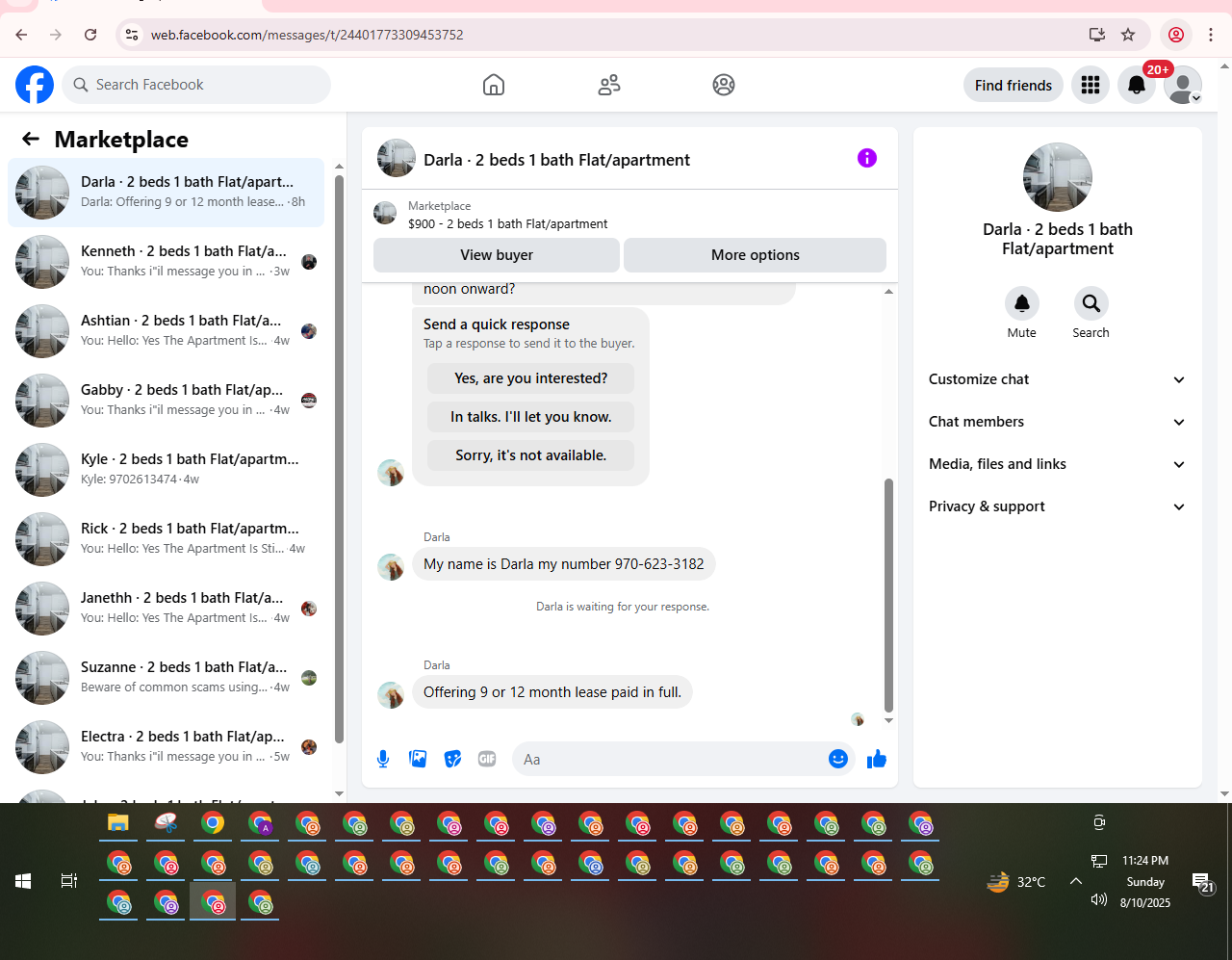Focus the Search Facebook field
The height and width of the screenshot is (960, 1232).
pyautogui.click(x=196, y=85)
